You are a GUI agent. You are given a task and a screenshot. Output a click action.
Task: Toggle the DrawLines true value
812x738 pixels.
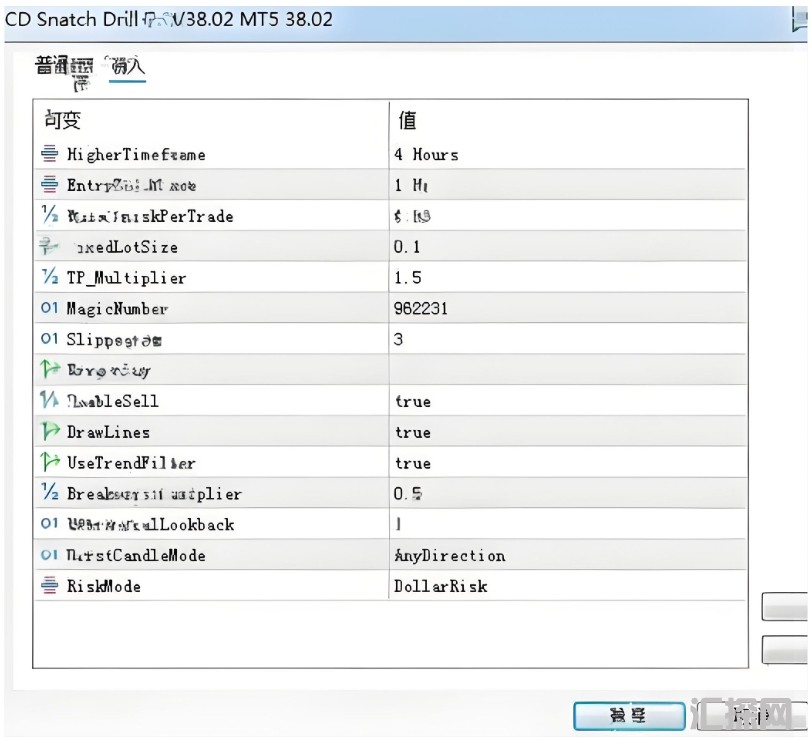412,432
